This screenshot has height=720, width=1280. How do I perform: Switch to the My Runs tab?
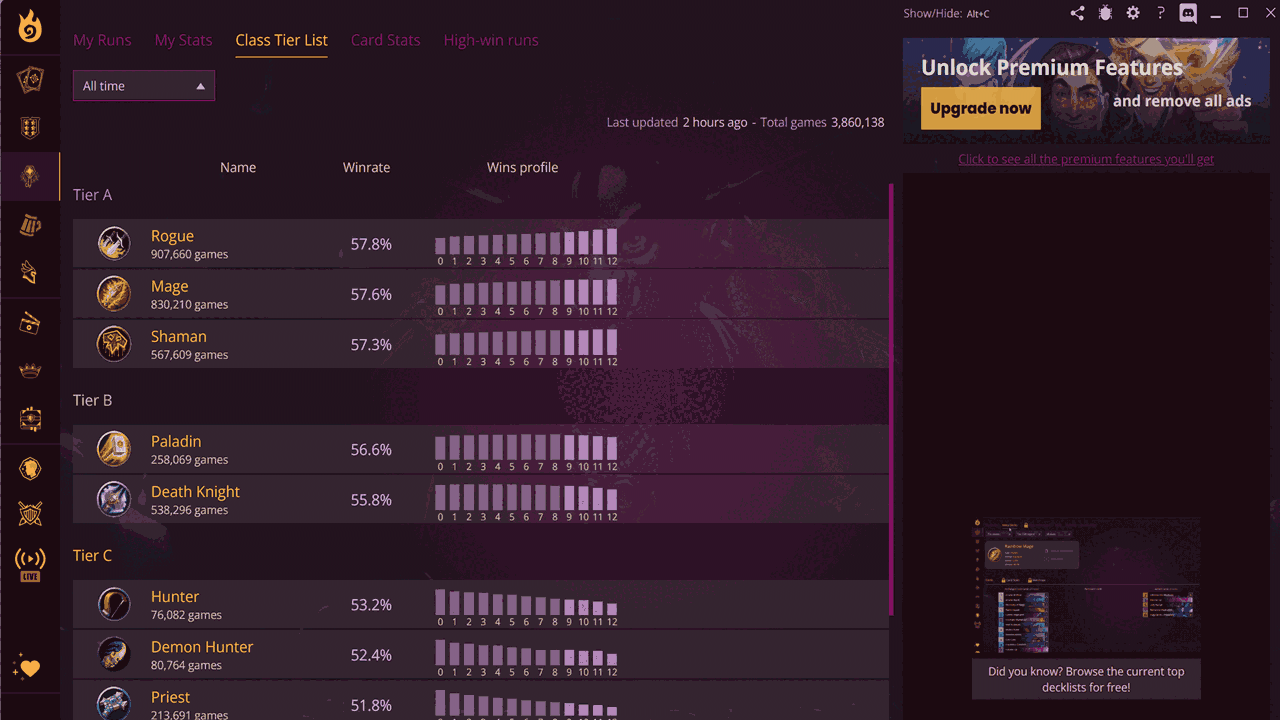coord(102,40)
